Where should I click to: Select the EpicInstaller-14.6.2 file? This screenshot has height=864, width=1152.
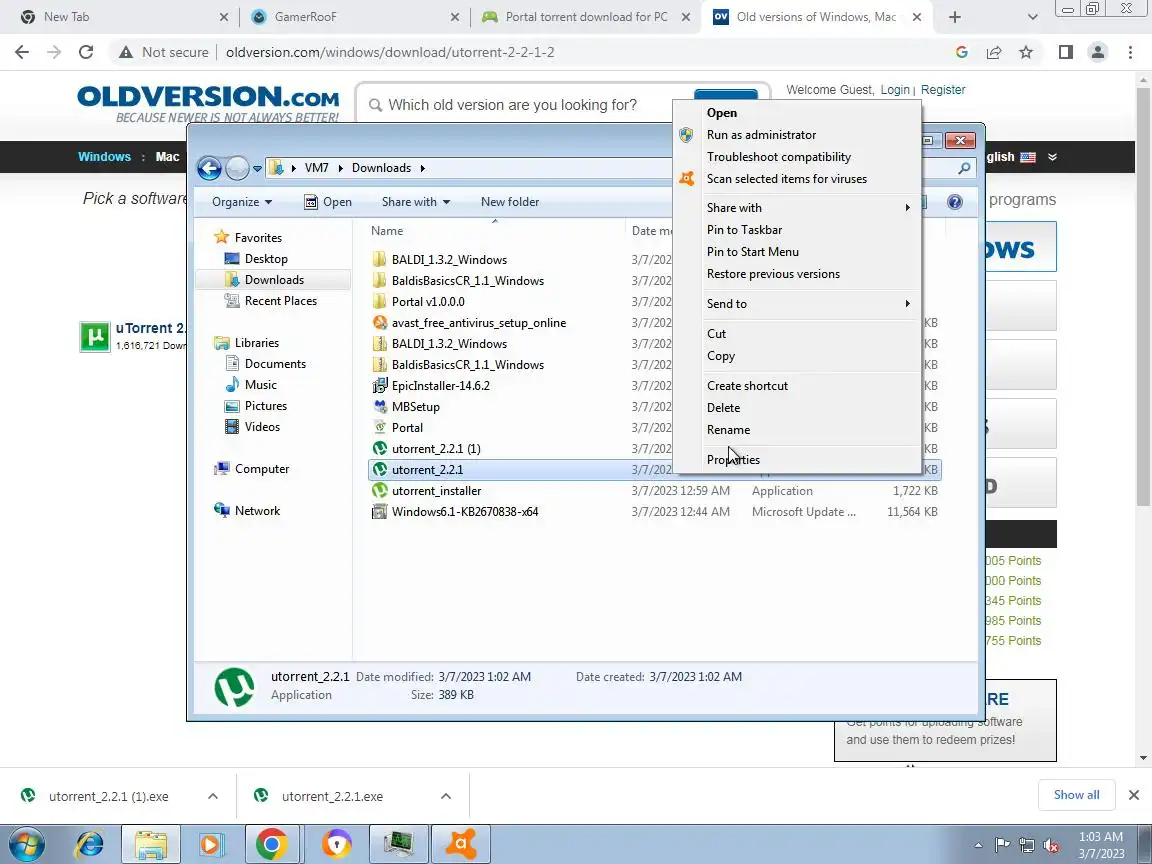pyautogui.click(x=440, y=386)
